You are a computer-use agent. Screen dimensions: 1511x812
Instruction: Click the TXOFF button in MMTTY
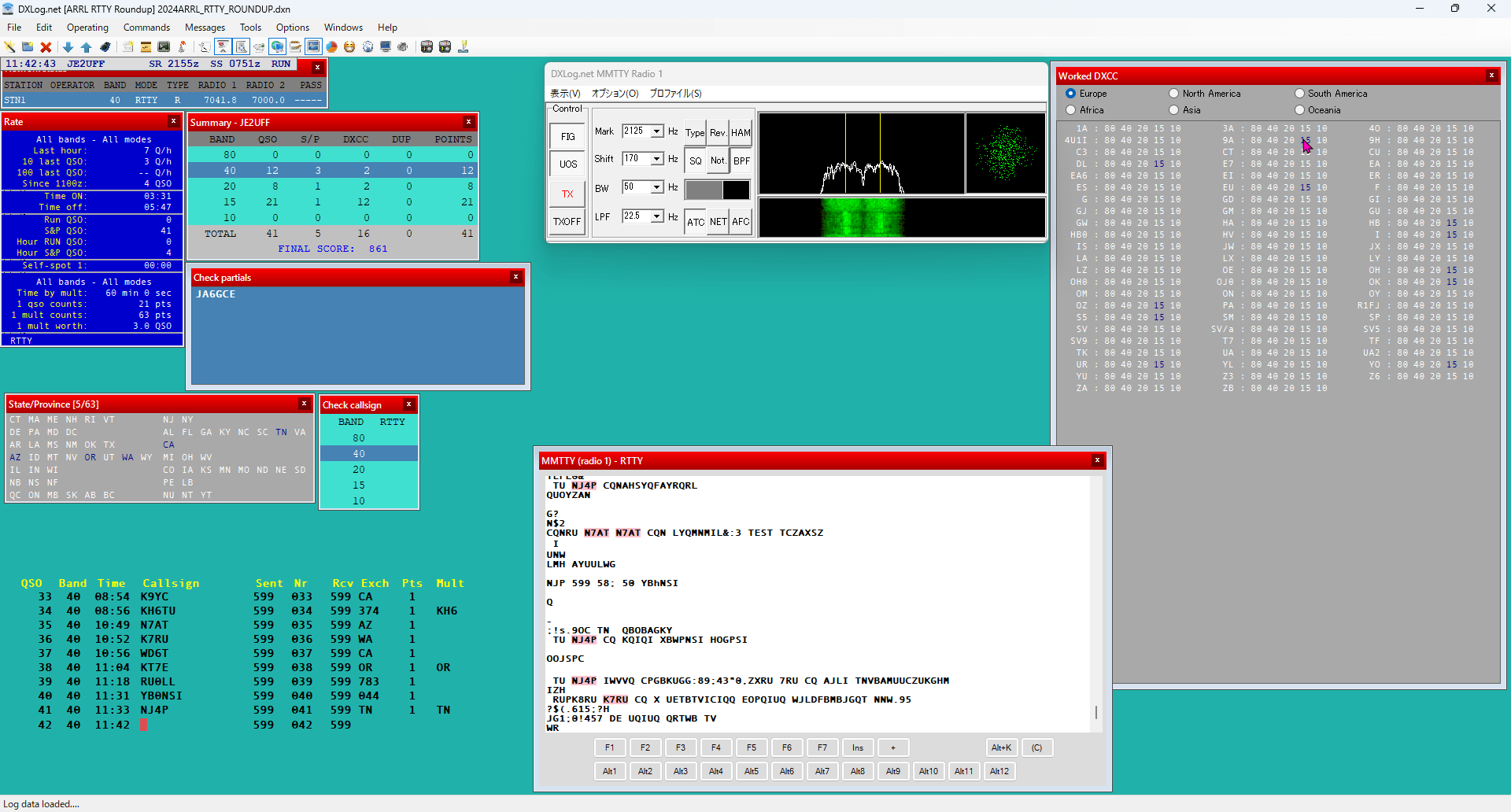pos(567,222)
